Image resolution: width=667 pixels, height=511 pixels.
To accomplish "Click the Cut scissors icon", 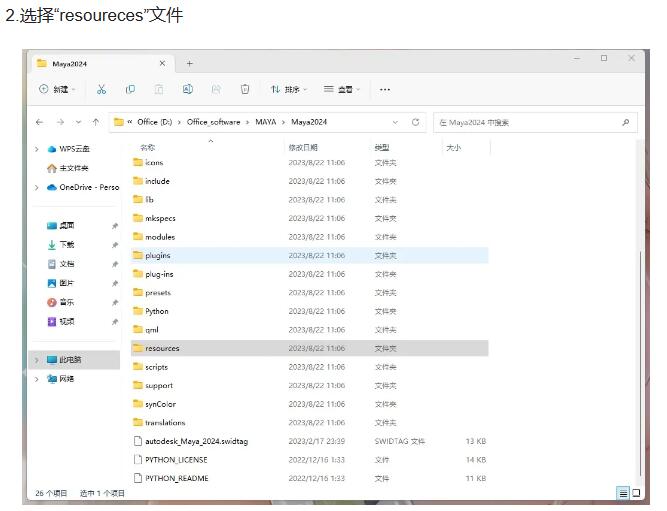I will 101,90.
